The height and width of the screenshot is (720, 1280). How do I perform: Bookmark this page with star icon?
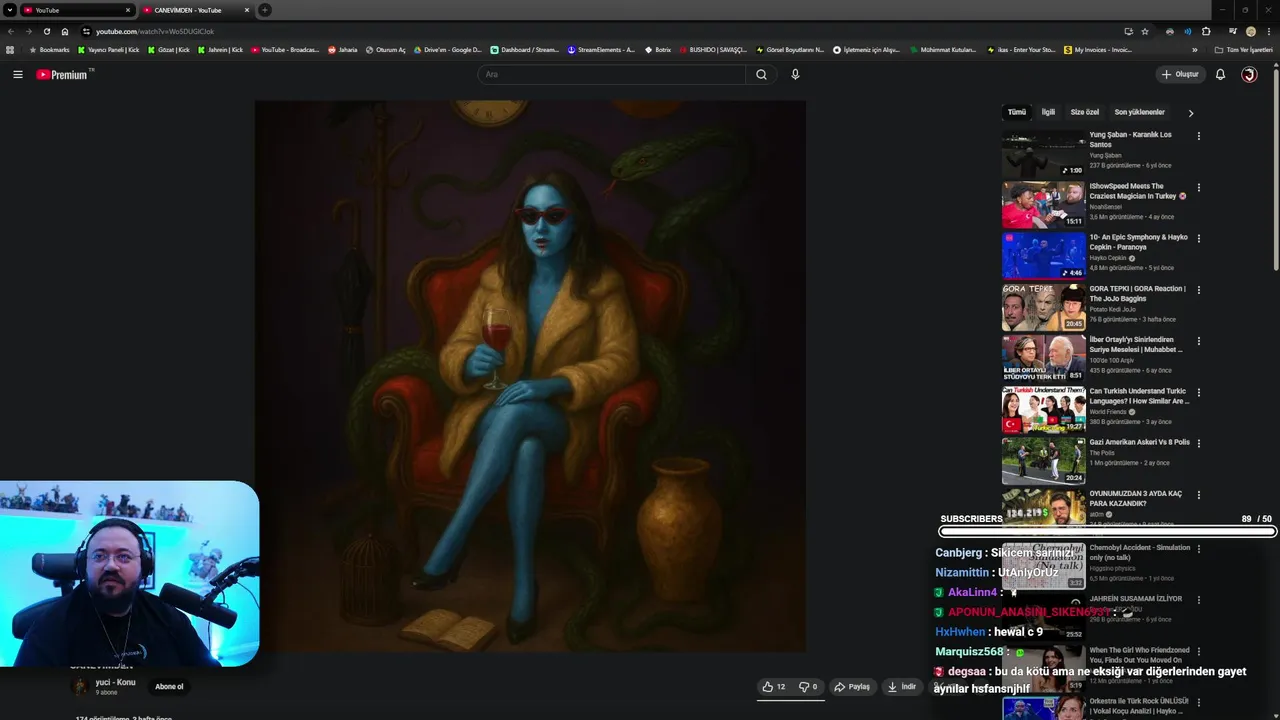pos(1145,31)
